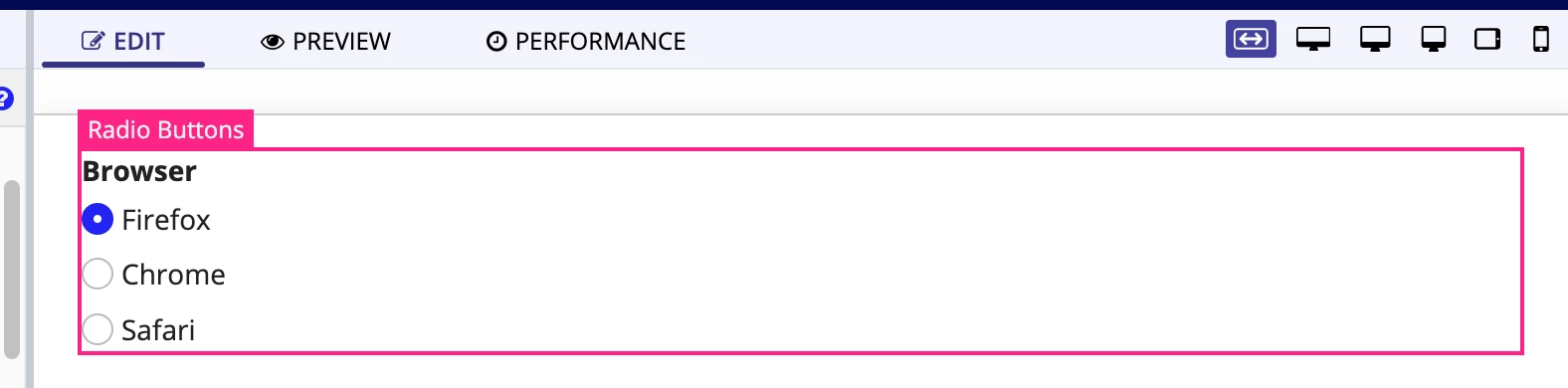Click the left panel vertical scrollbar
Image resolution: width=1568 pixels, height=388 pixels.
tap(12, 269)
